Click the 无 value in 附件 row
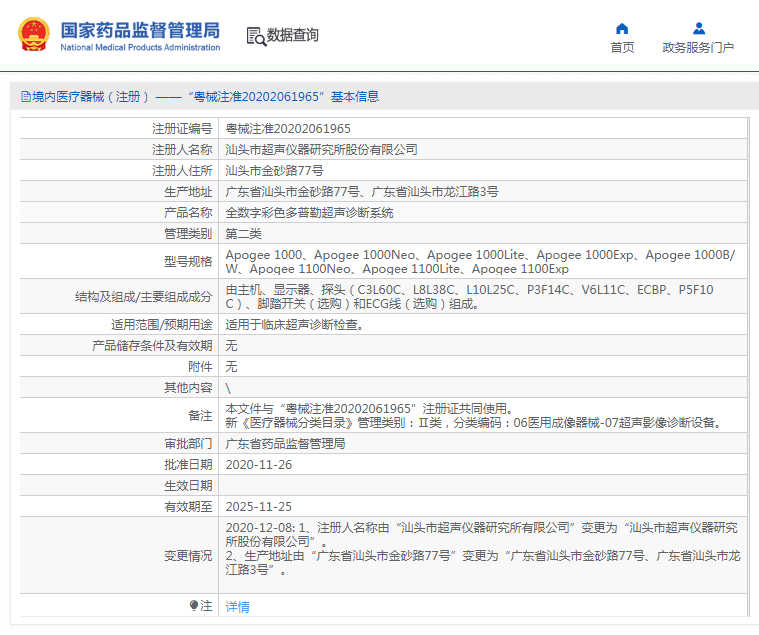Viewport: 759px width, 635px height. (231, 366)
